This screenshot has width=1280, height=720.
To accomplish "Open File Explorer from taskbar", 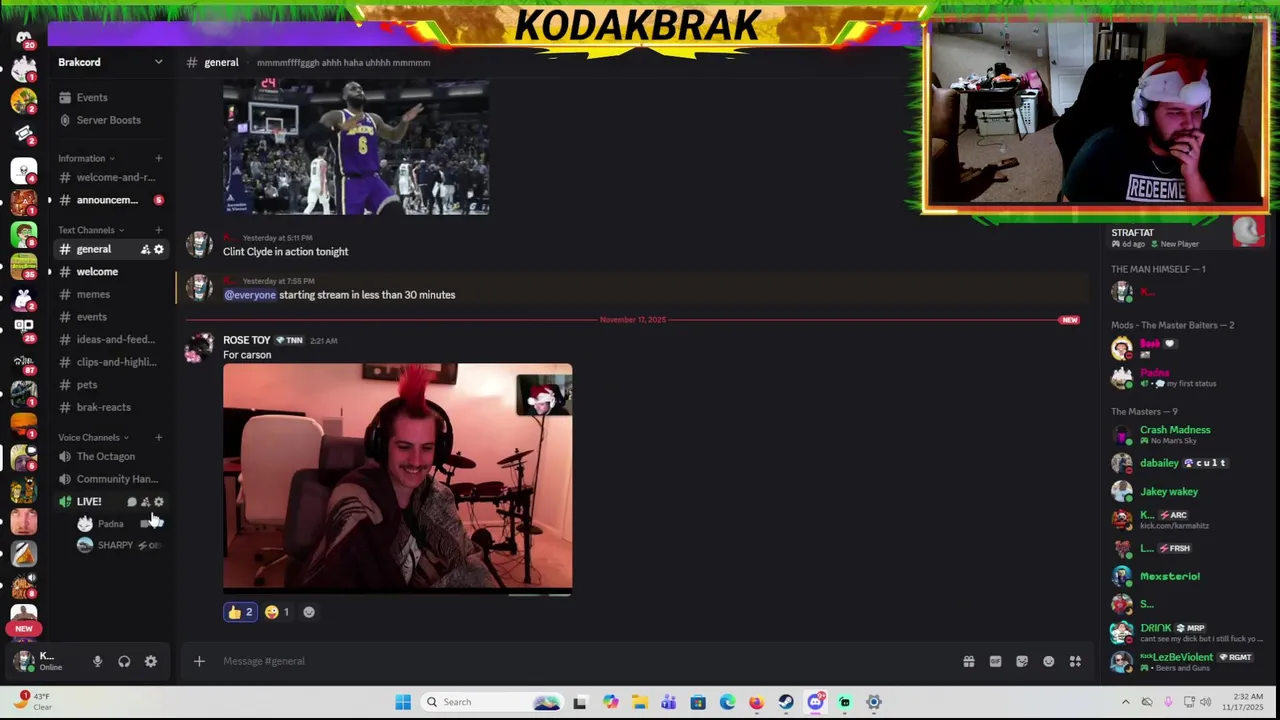I will pos(640,702).
